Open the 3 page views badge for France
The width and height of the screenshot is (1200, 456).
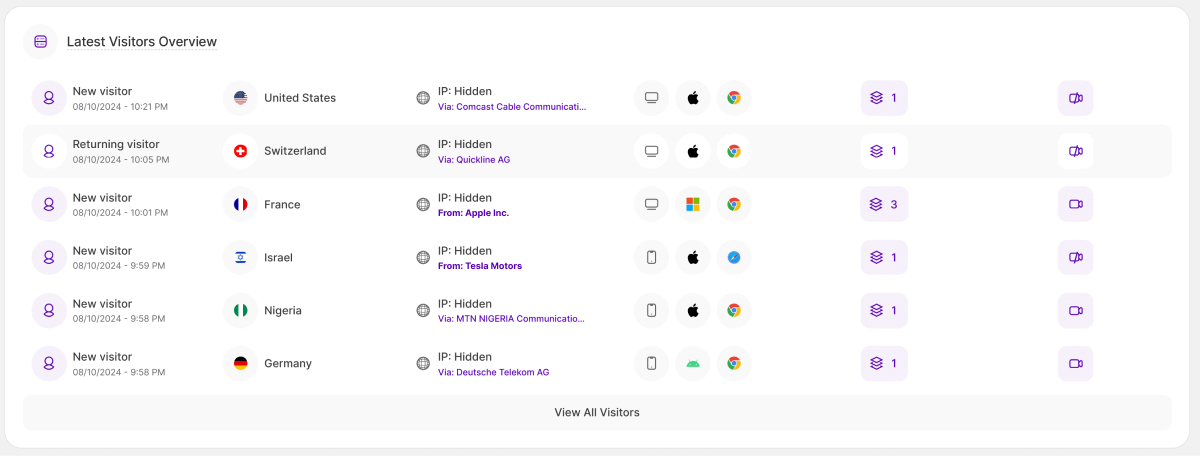(884, 204)
